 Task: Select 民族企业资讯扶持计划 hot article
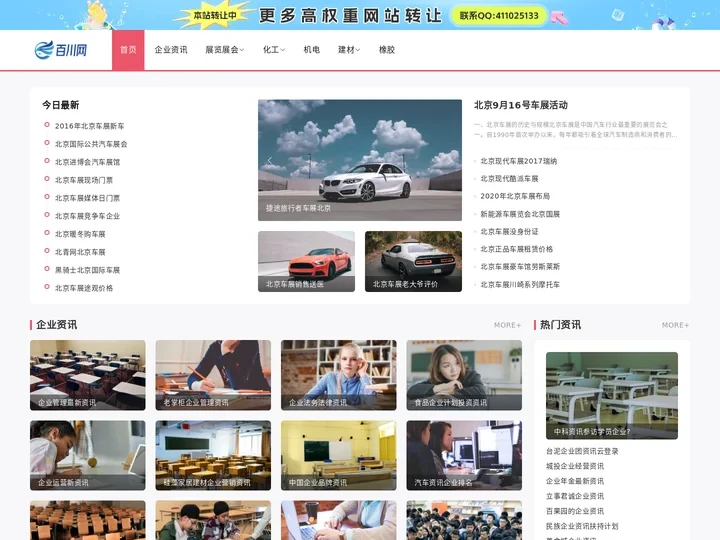tap(582, 526)
